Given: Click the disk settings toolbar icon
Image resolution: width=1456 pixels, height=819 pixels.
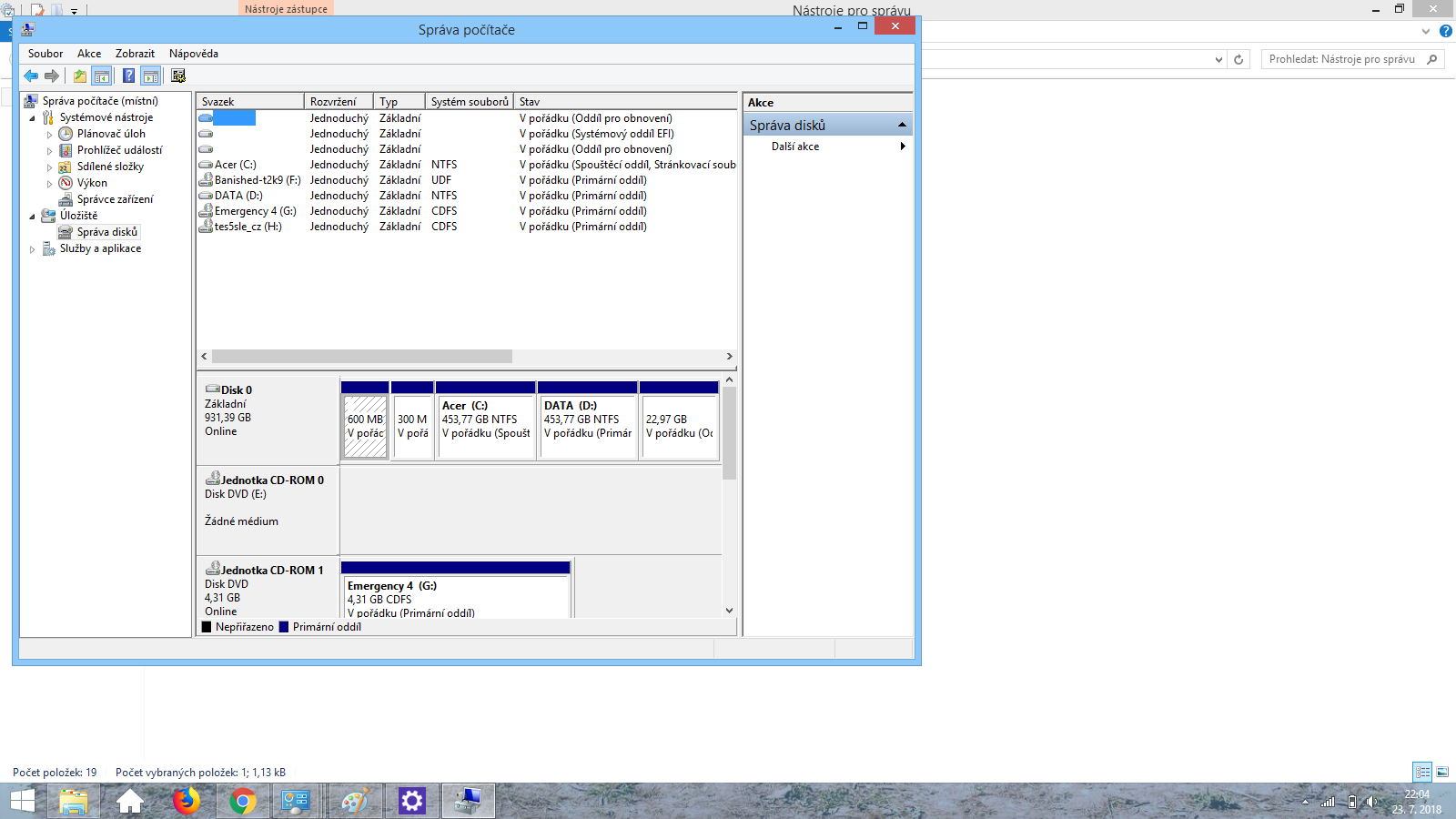Looking at the screenshot, I should click(178, 76).
